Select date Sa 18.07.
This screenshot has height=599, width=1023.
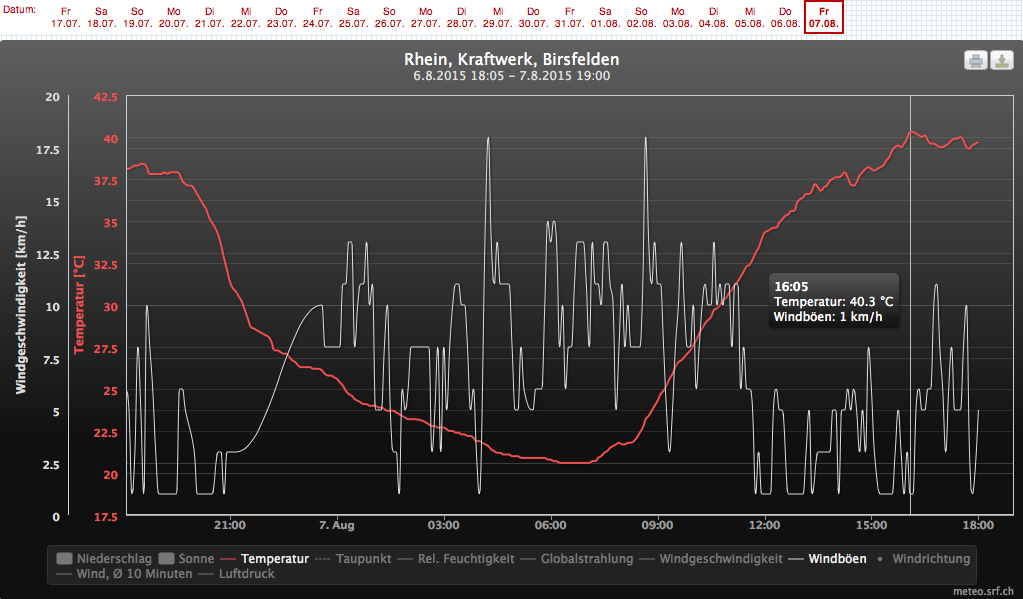(x=101, y=17)
